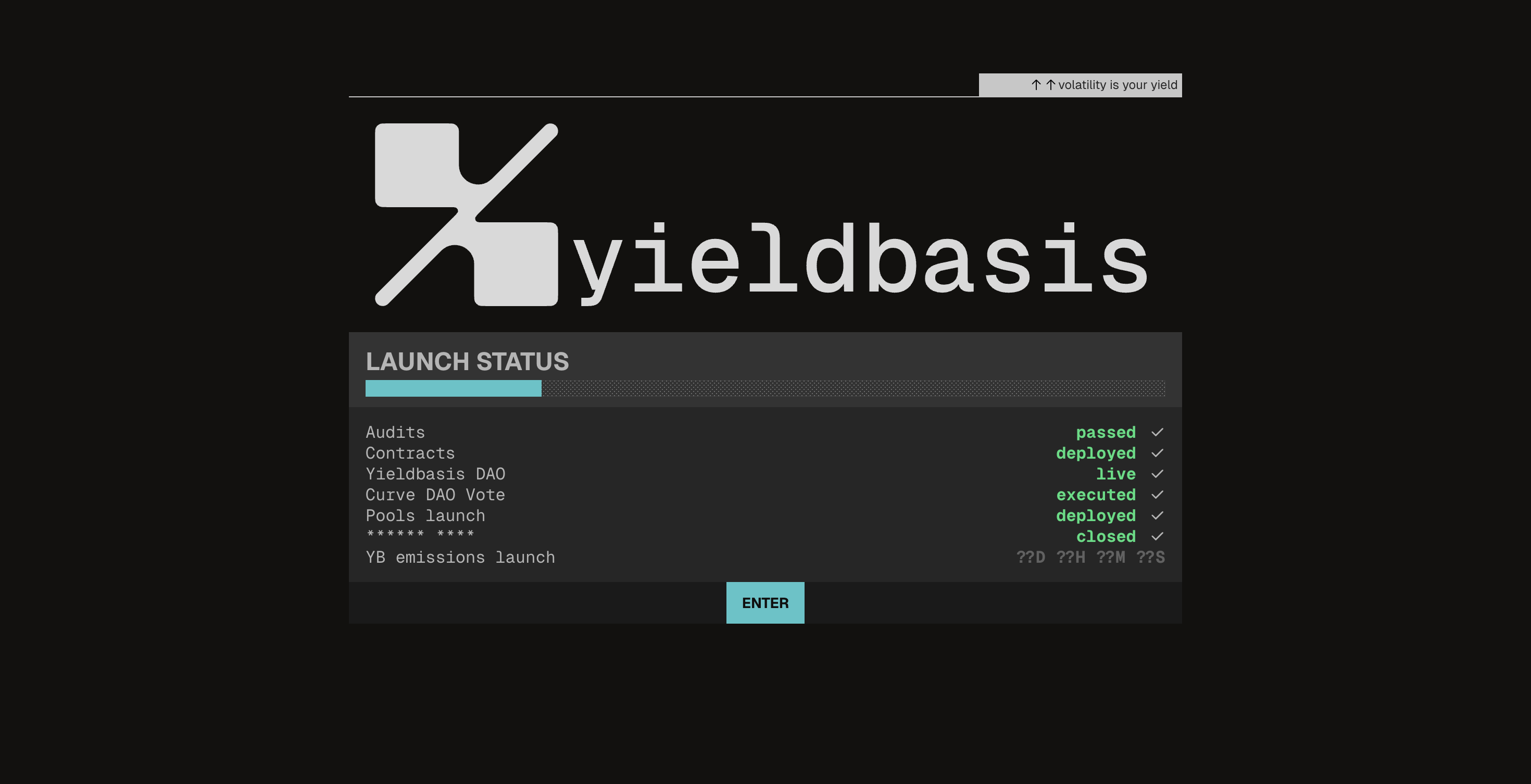The width and height of the screenshot is (1531, 784).
Task: Click the 'deployed' link beside Contracts
Action: [1095, 453]
